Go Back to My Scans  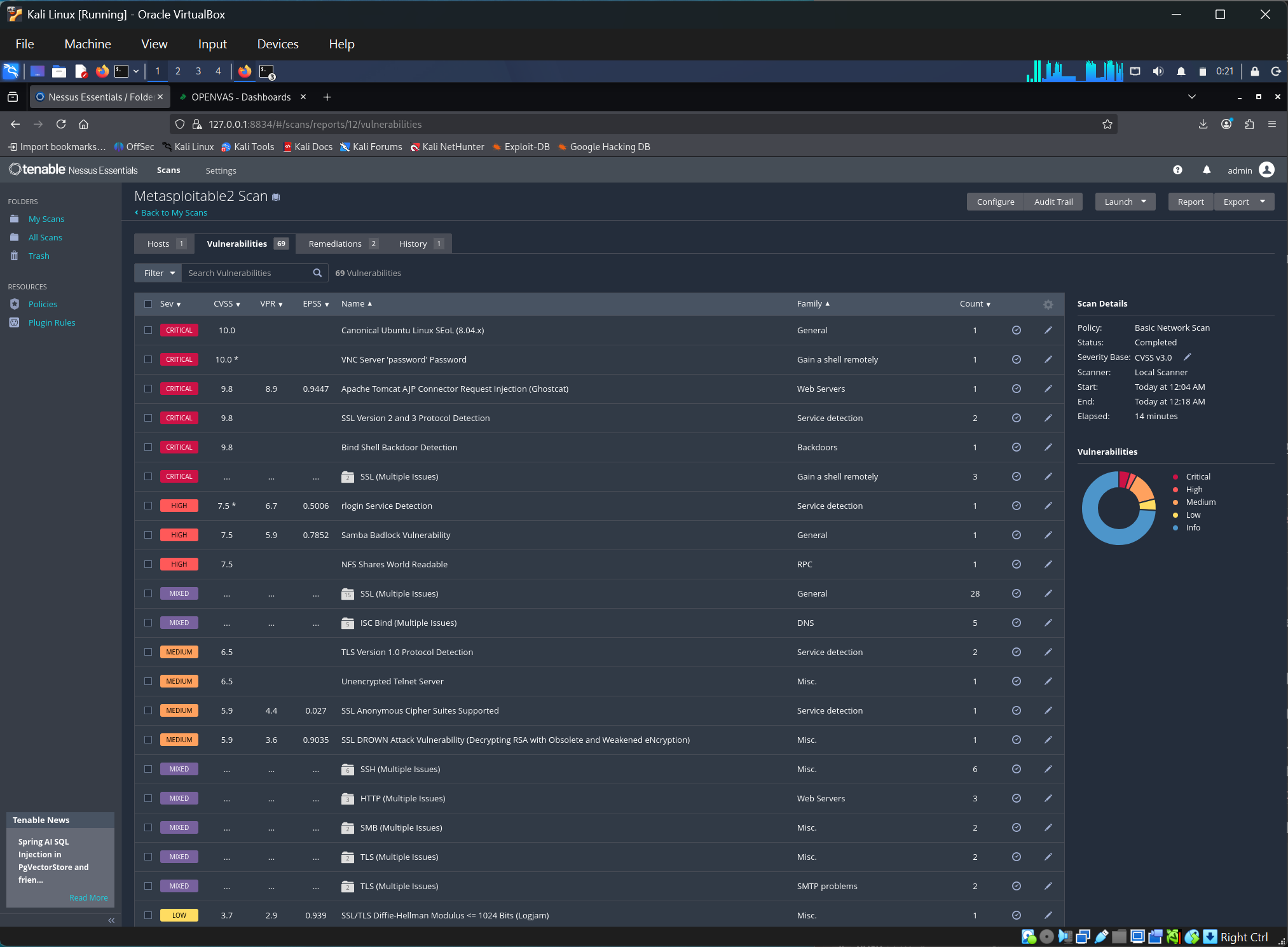(170, 212)
